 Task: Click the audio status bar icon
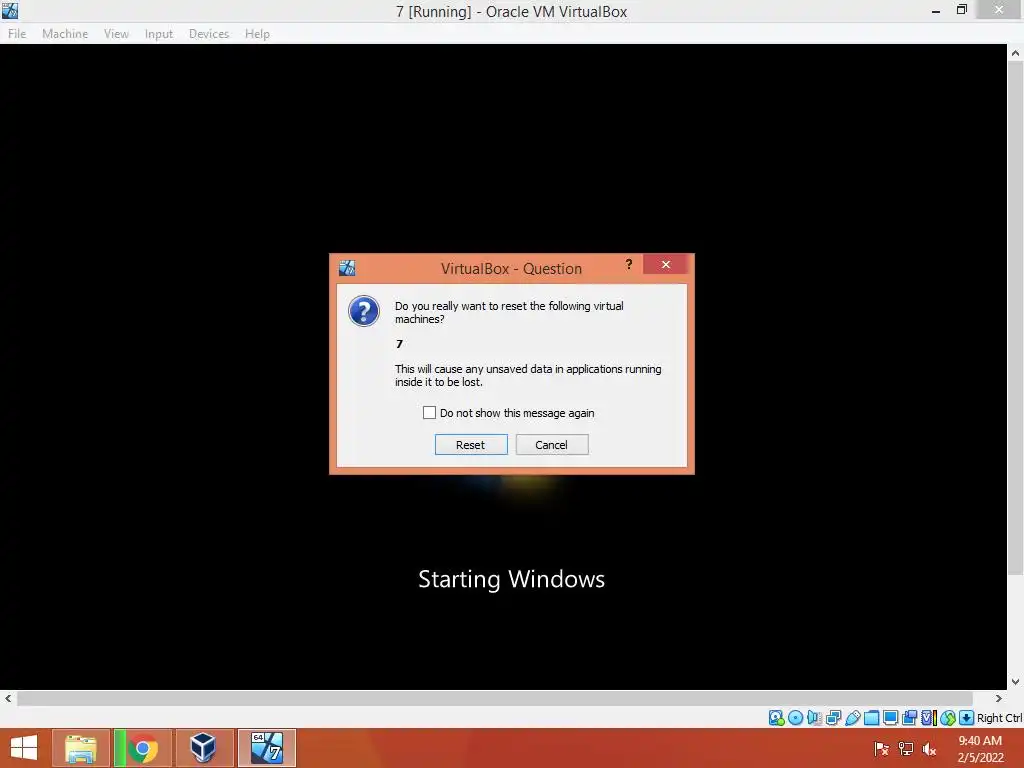[814, 718]
